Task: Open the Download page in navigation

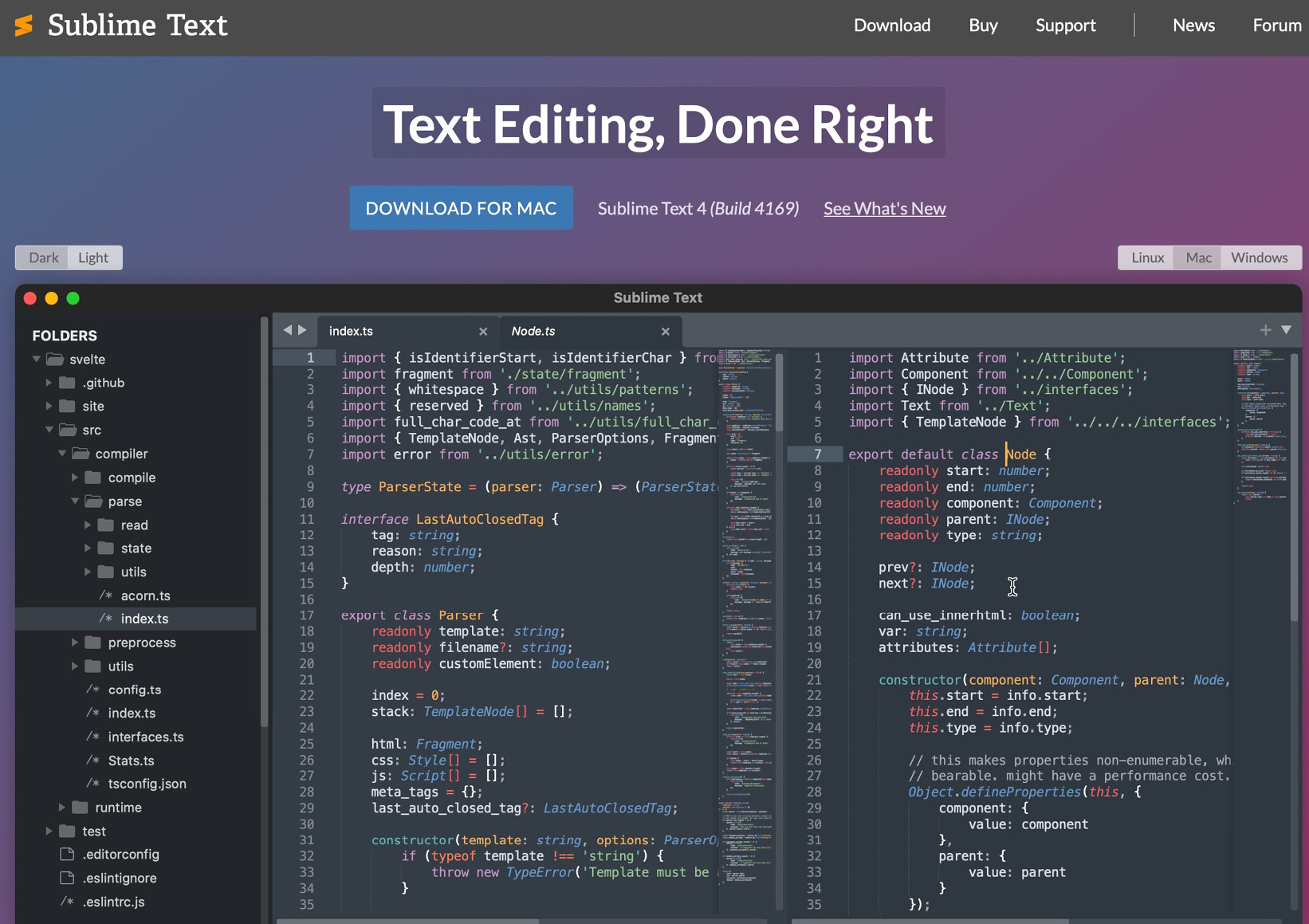Action: (x=892, y=26)
